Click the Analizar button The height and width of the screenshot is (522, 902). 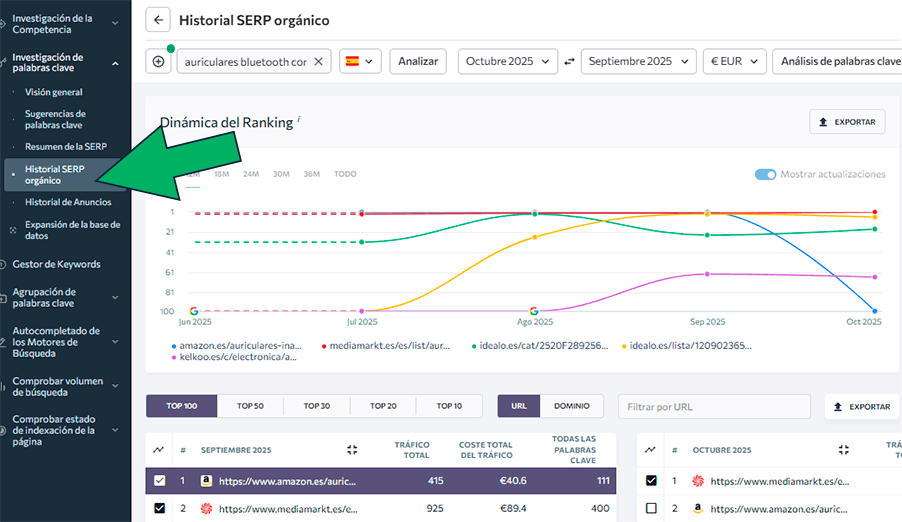[x=418, y=61]
